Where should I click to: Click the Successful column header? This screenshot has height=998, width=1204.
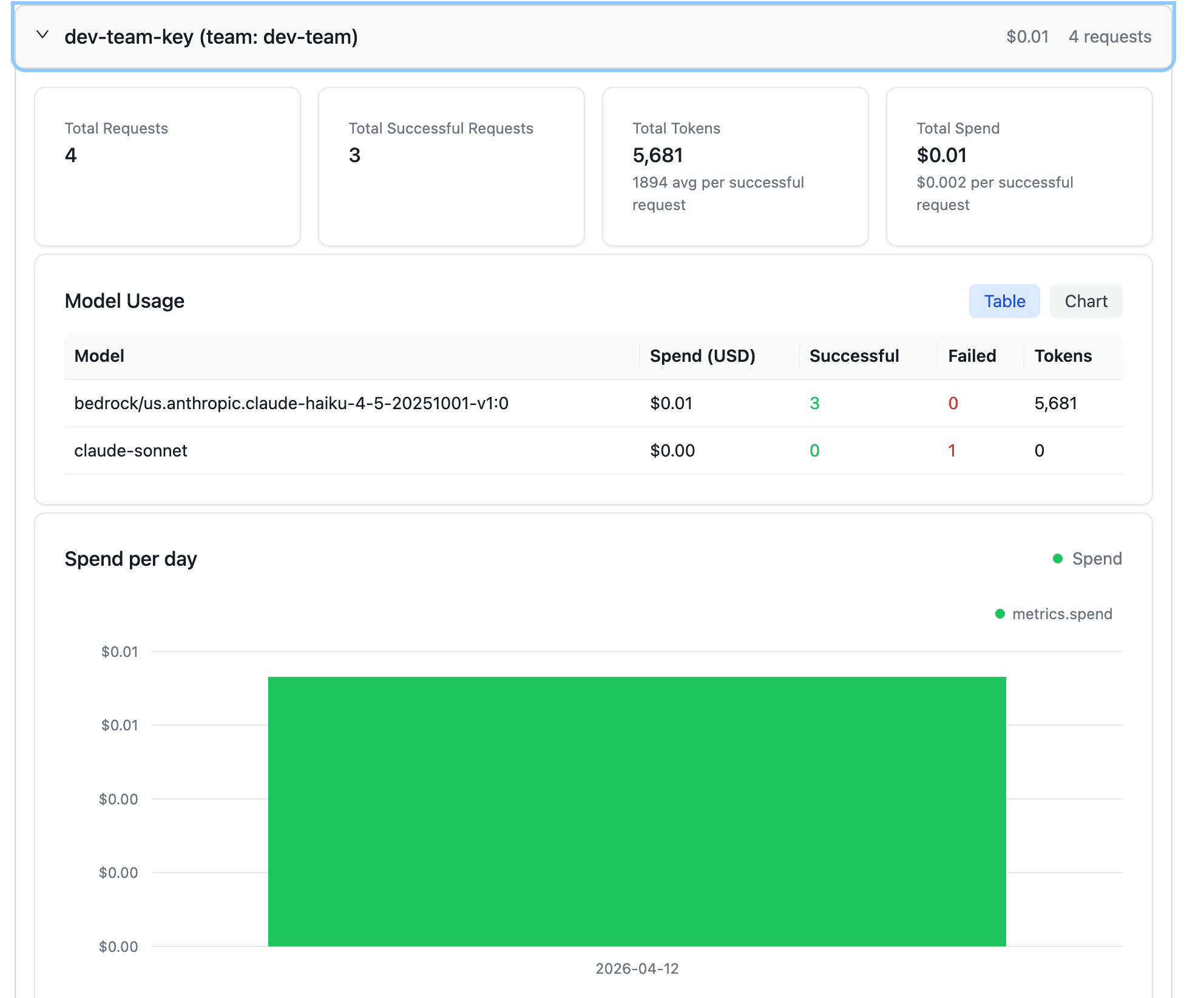tap(854, 356)
